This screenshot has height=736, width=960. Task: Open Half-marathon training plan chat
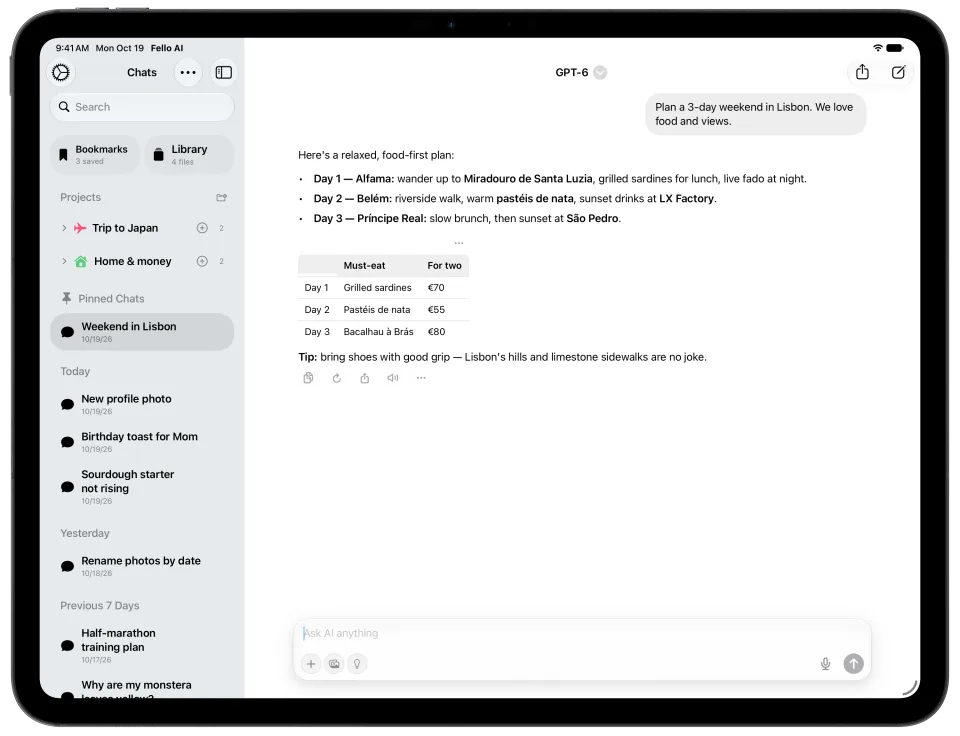pos(142,645)
